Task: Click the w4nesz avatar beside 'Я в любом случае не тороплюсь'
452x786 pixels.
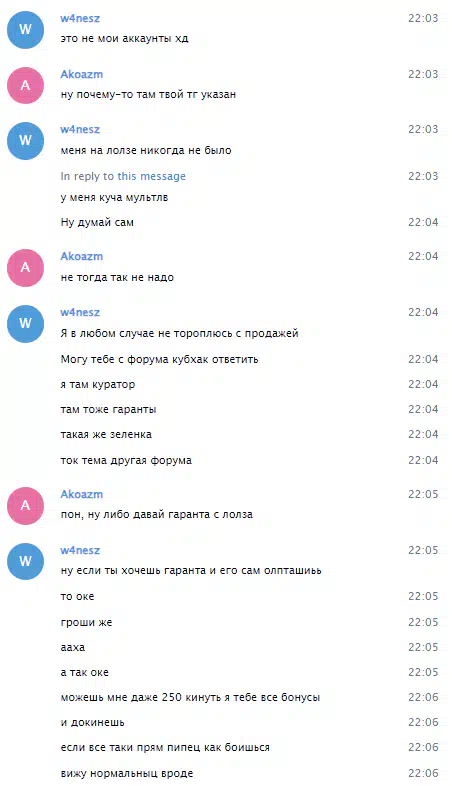Action: click(x=25, y=324)
